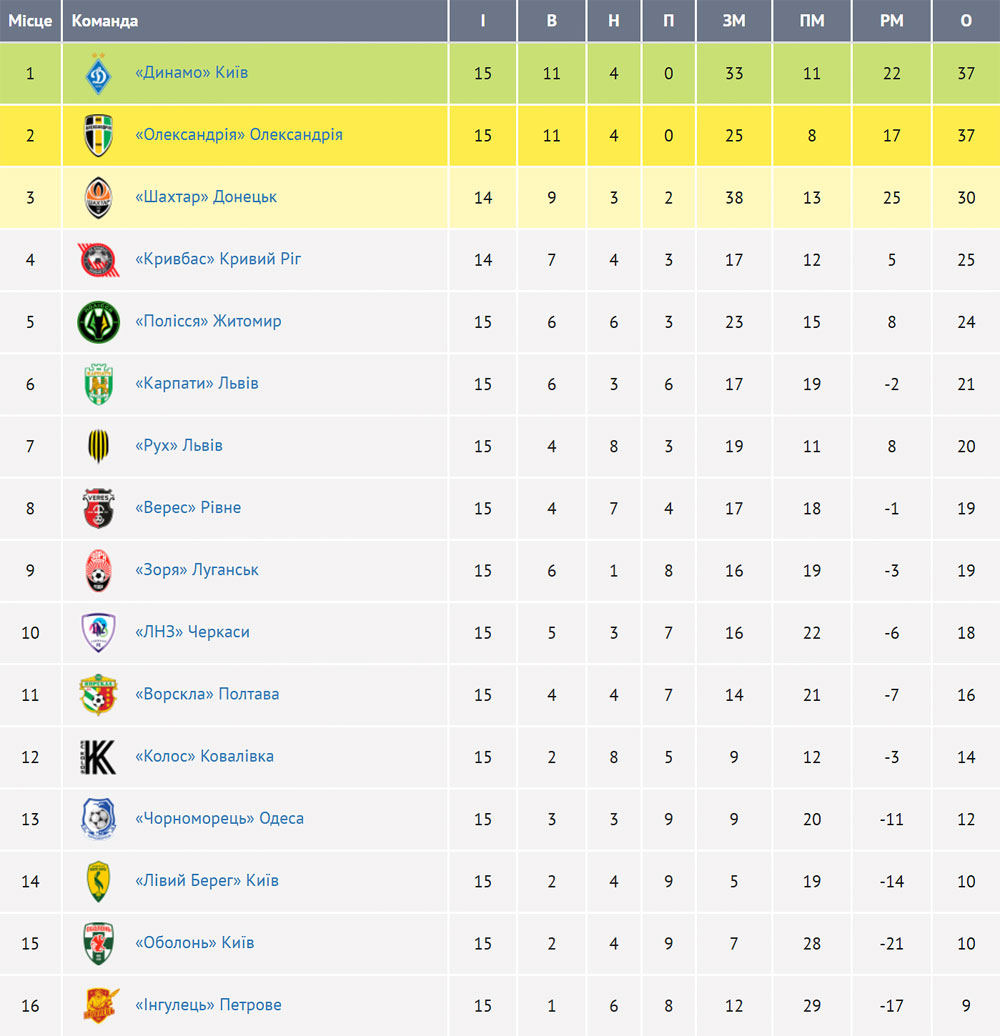Open the «Оболонь» Київ team link
The height and width of the screenshot is (1036, 1000).
coord(195,942)
